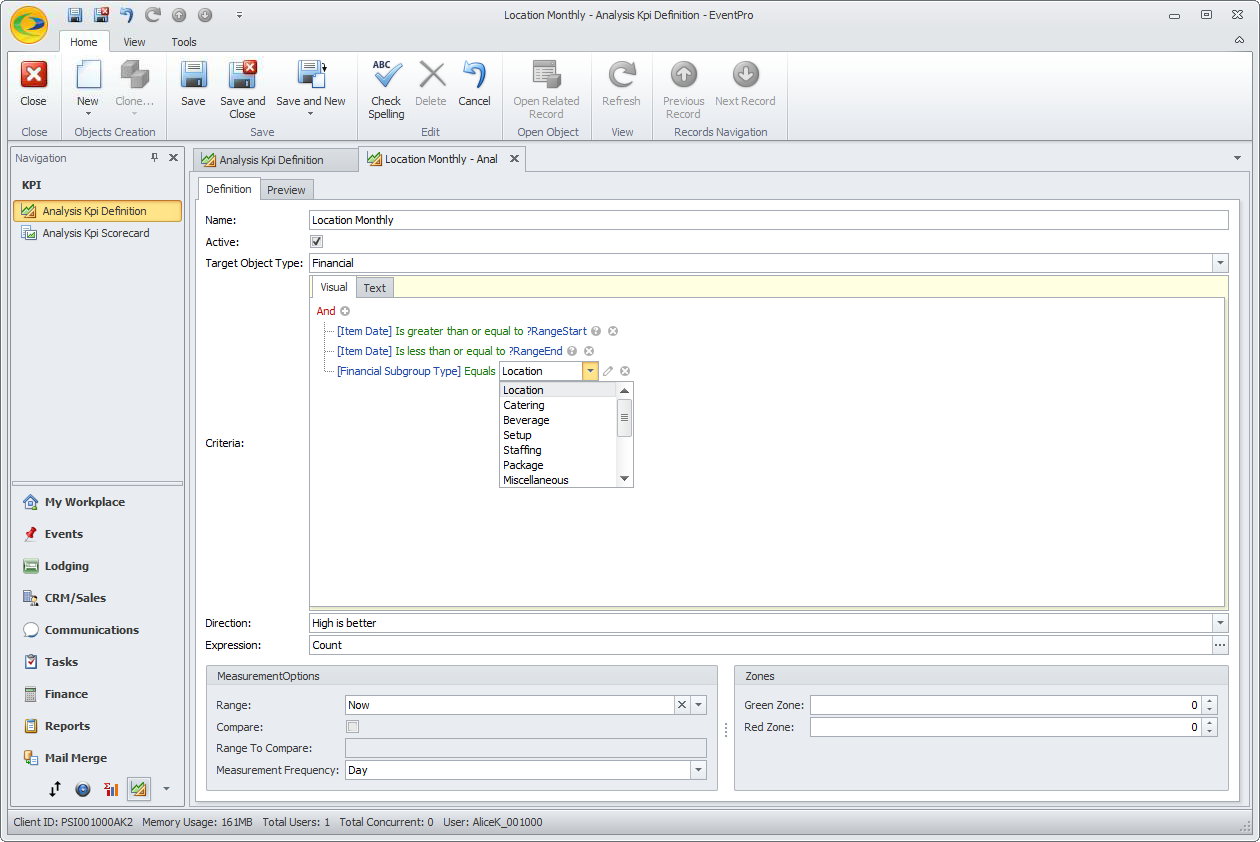1260x842 pixels.
Task: Click the Name input field
Action: click(x=768, y=220)
